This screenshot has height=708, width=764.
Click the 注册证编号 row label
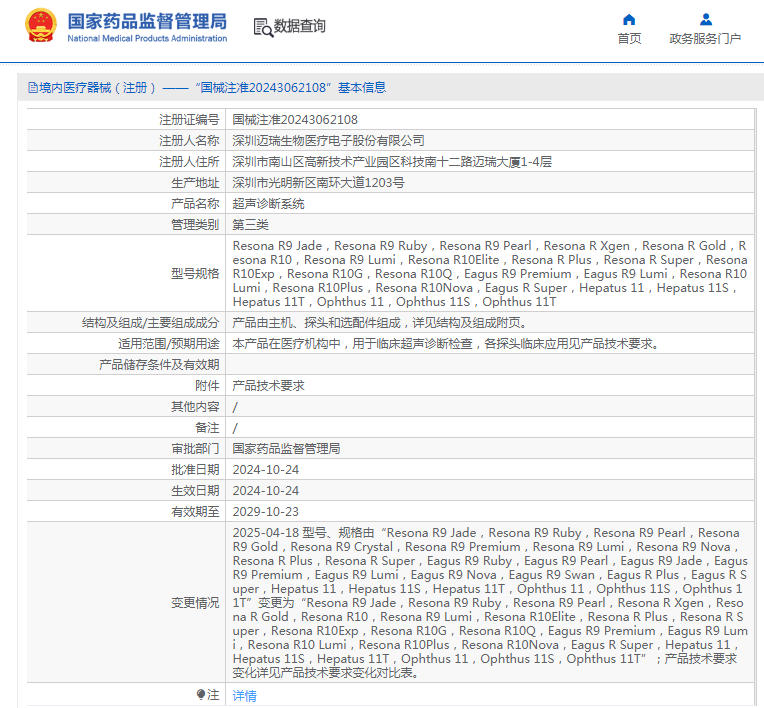[x=189, y=120]
